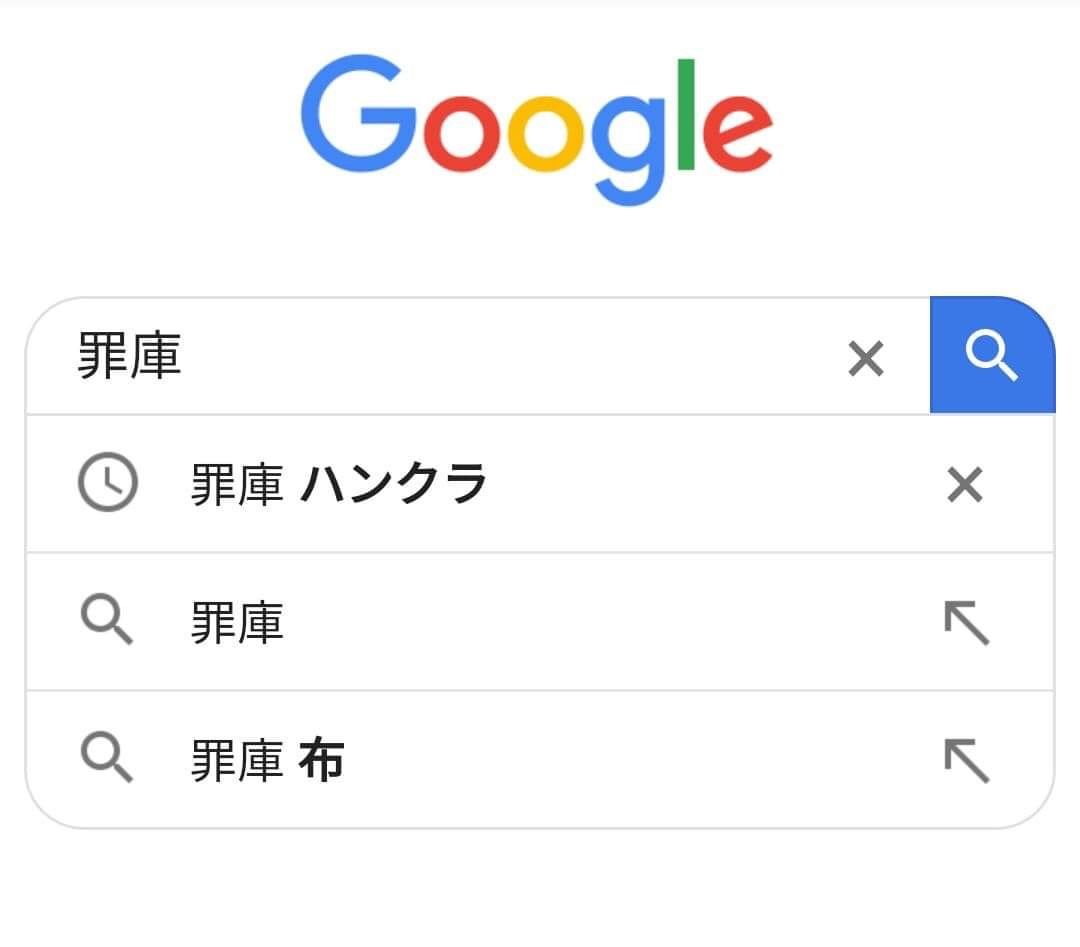
Task: Remove the 罪庫 ハンクラ history suggestion
Action: click(964, 485)
